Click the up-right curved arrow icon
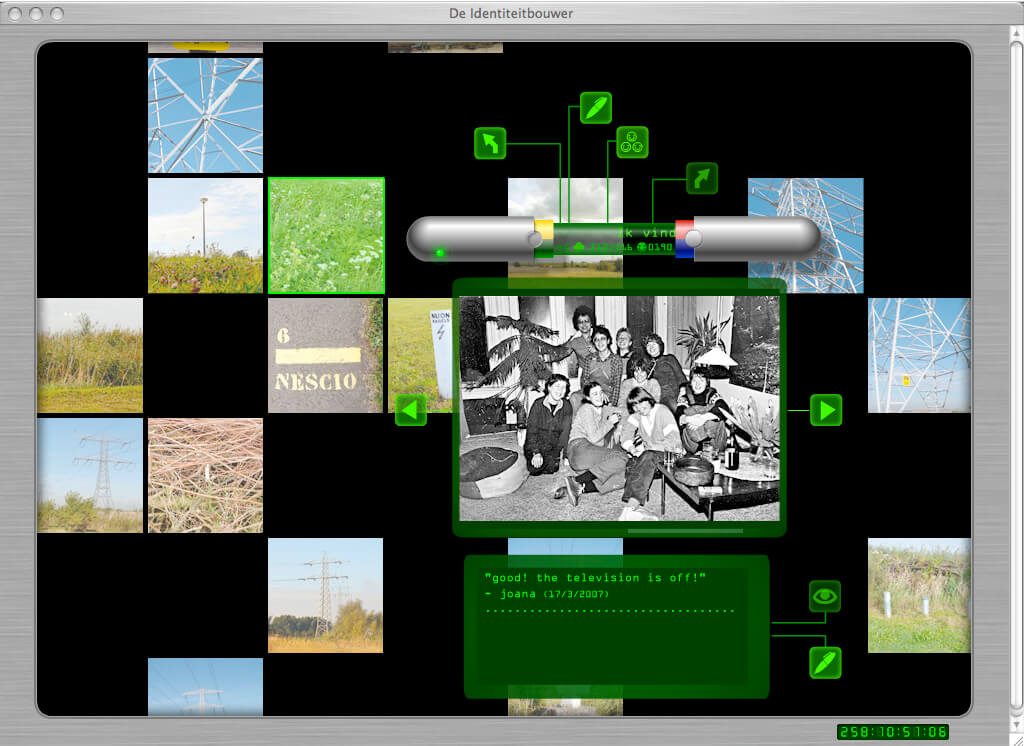The height and width of the screenshot is (746, 1024). (702, 178)
